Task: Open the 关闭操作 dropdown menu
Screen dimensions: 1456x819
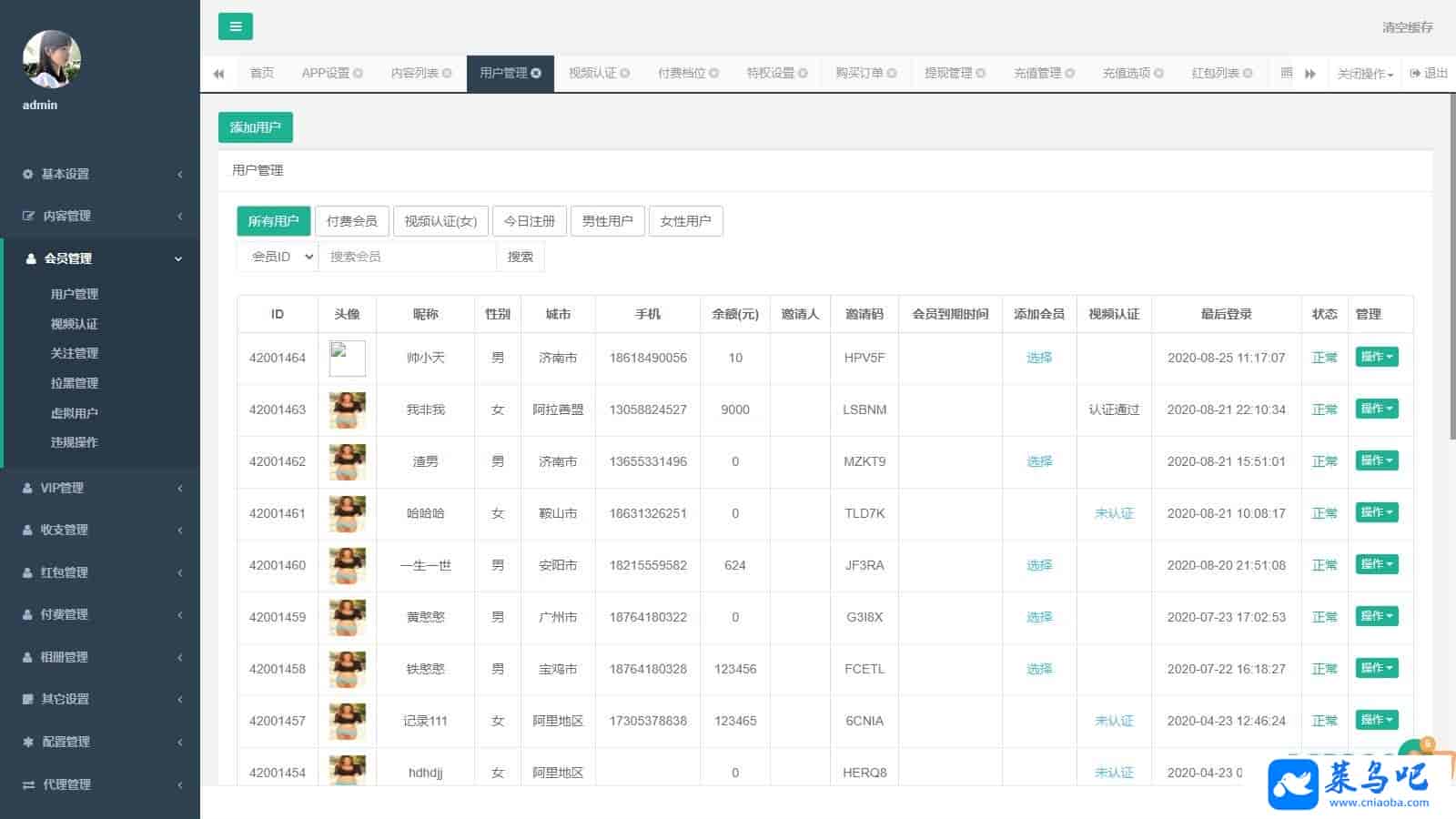Action: [x=1365, y=74]
